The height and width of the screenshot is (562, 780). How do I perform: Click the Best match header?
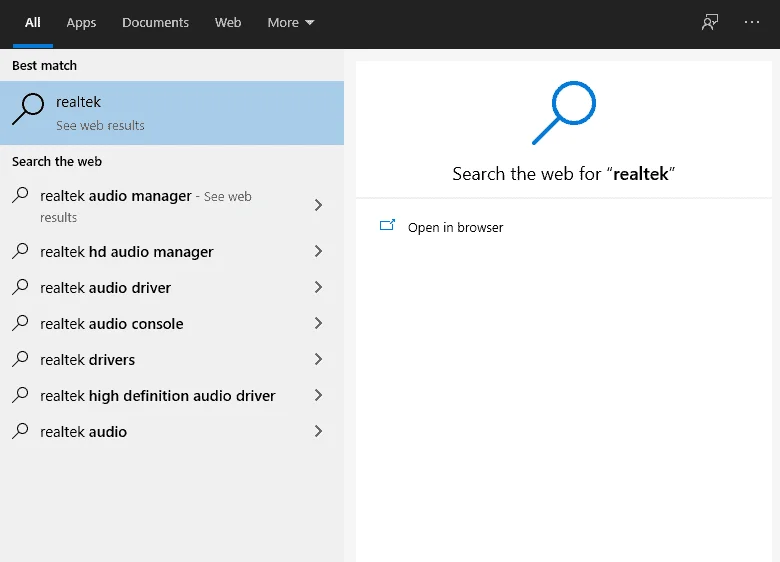pos(44,66)
